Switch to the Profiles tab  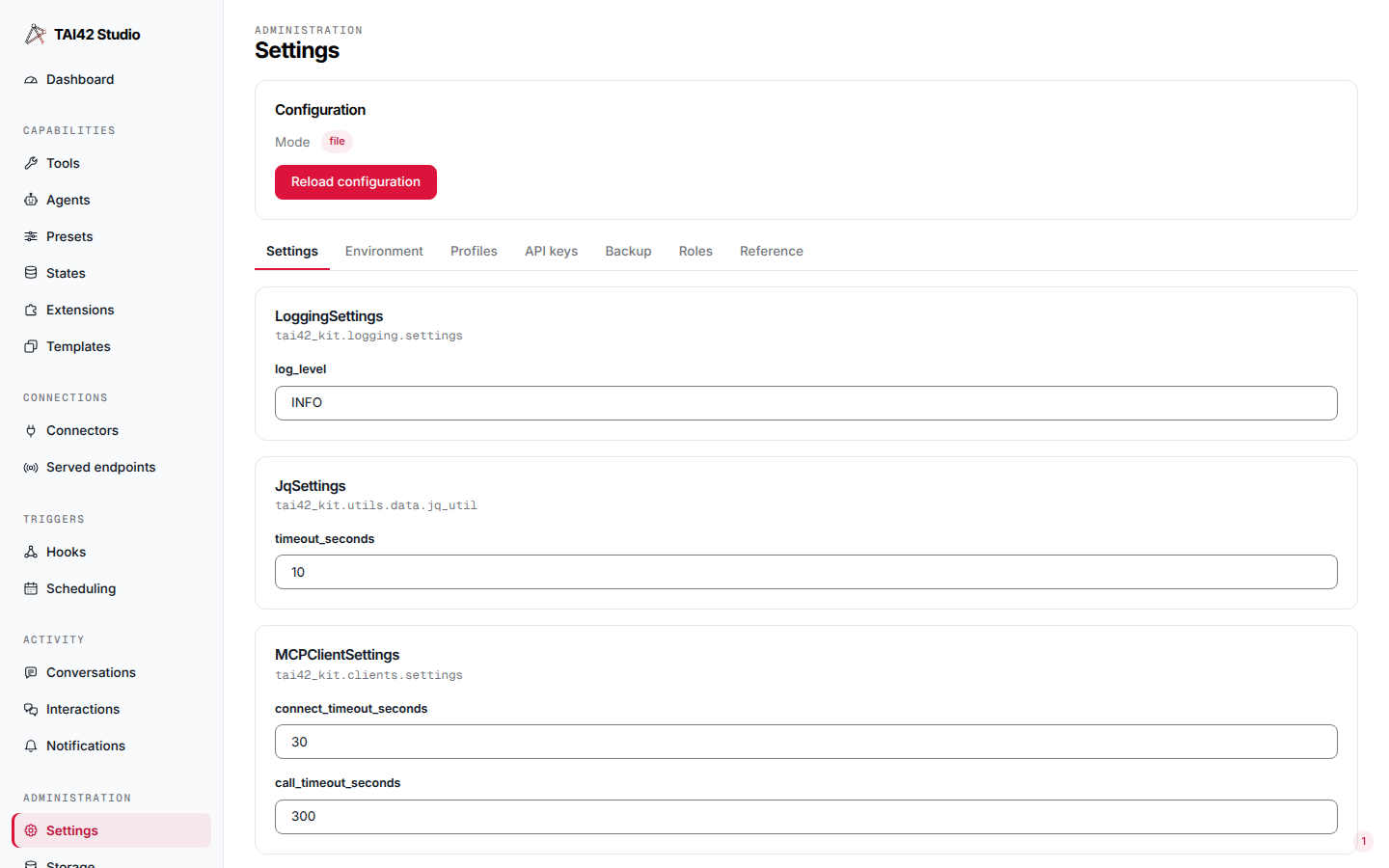tap(474, 252)
